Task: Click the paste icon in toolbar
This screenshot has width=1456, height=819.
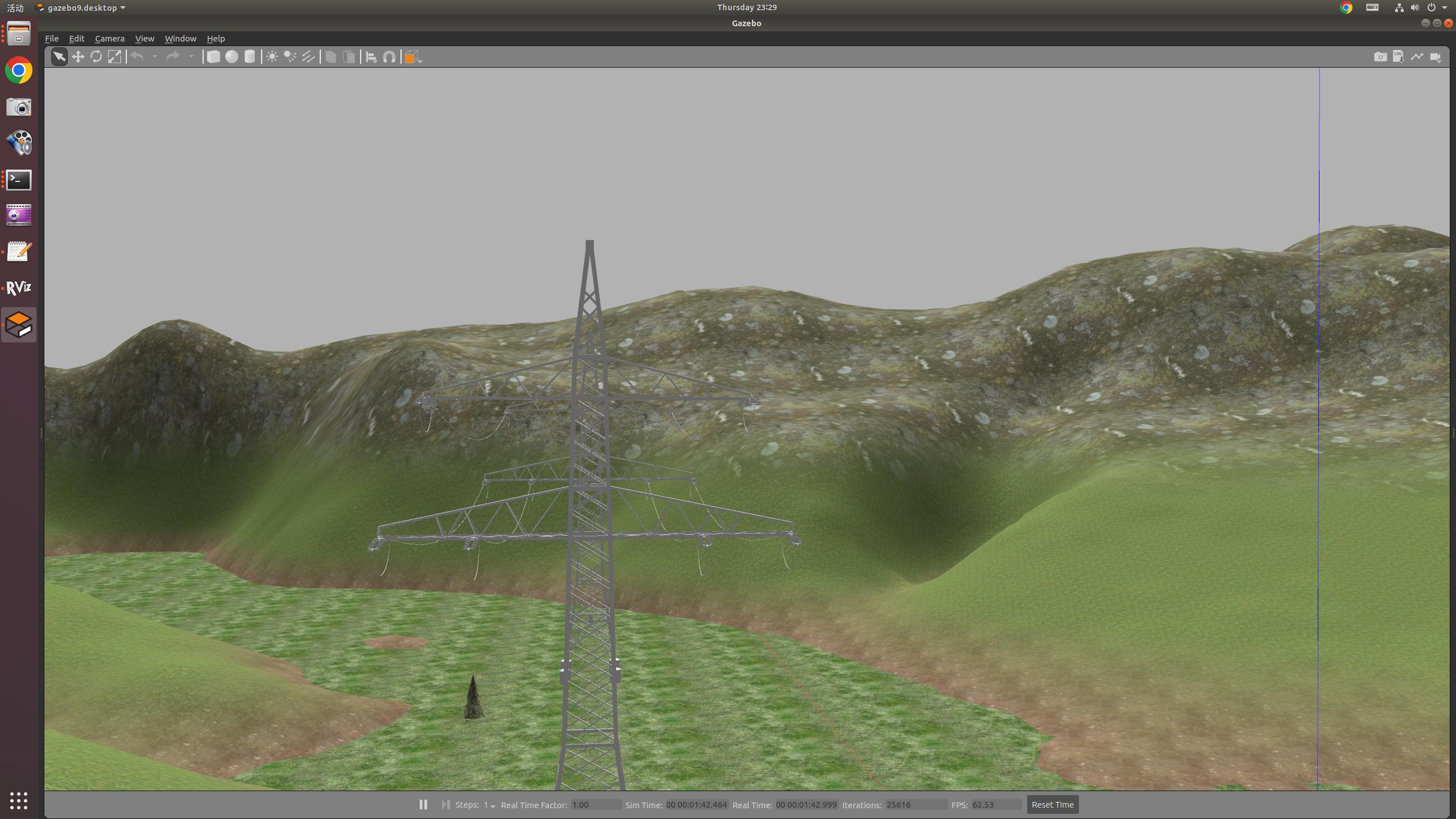Action: 349,57
